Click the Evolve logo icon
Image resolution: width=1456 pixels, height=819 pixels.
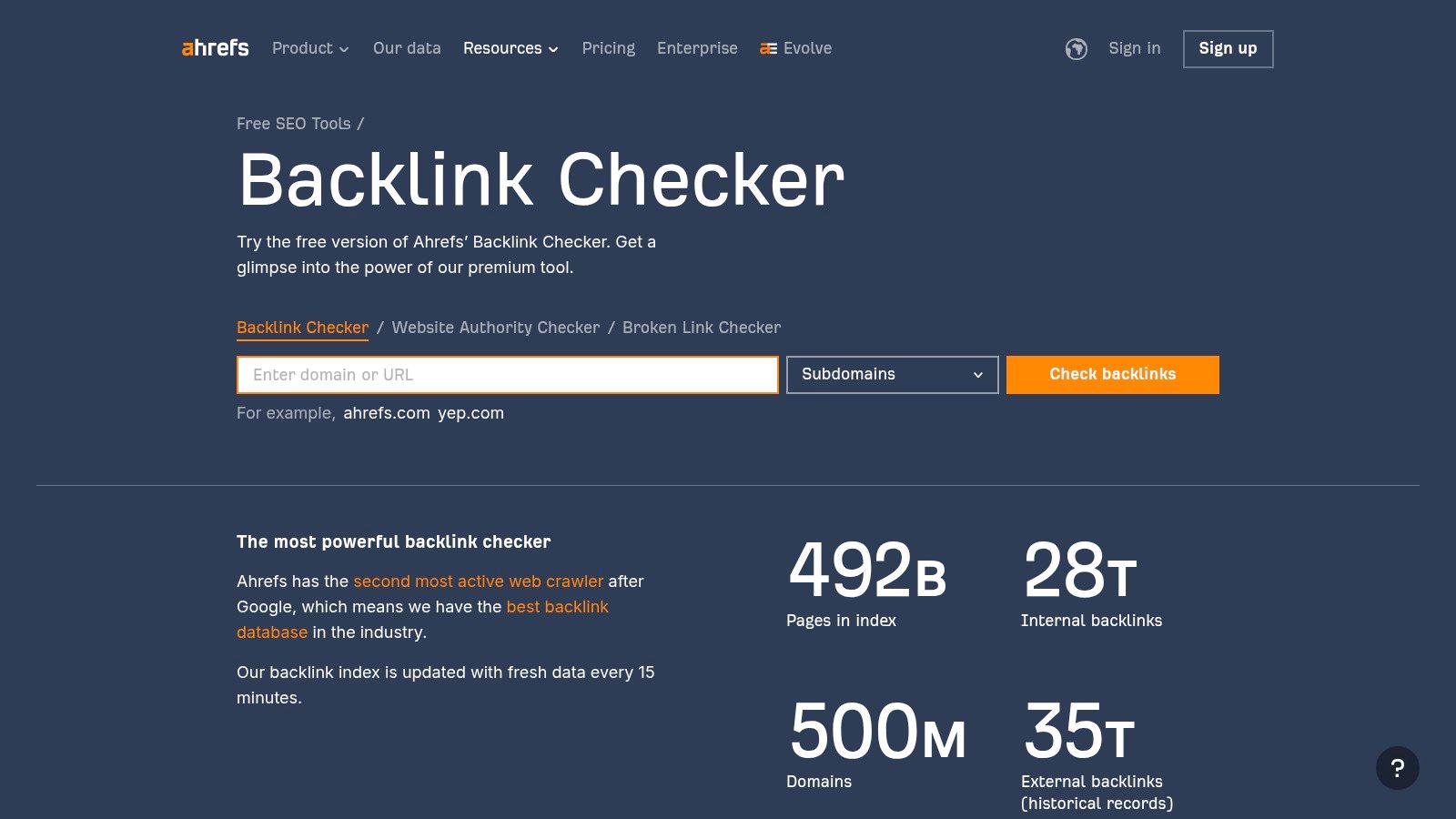point(768,49)
